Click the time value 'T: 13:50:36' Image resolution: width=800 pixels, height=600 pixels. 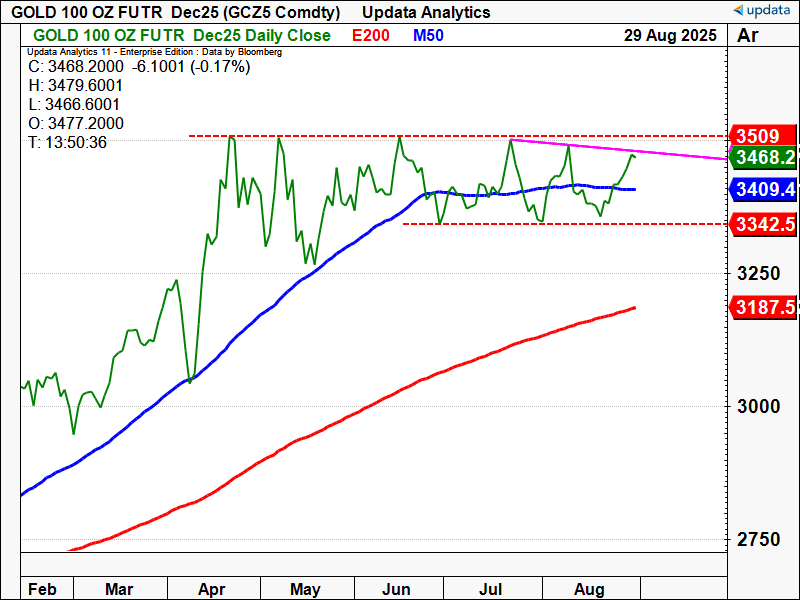tap(67, 142)
